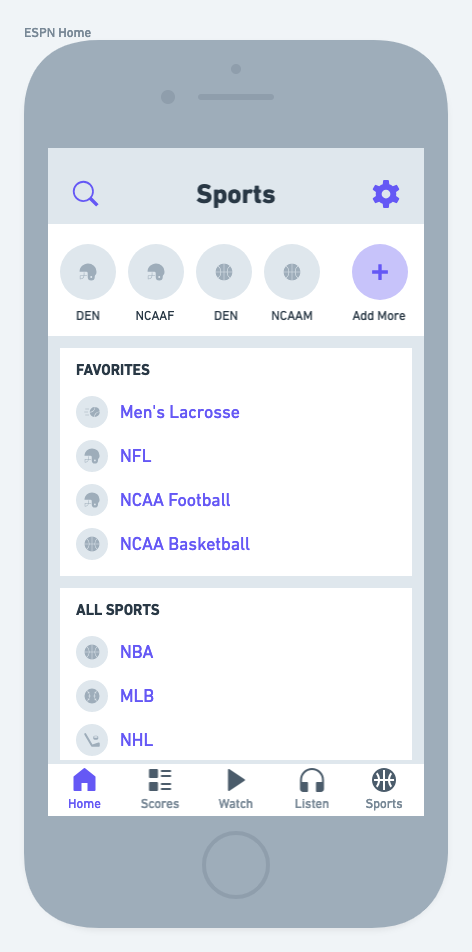Image resolution: width=472 pixels, height=952 pixels.
Task: Open the Men's Lacrosse link
Action: [180, 412]
